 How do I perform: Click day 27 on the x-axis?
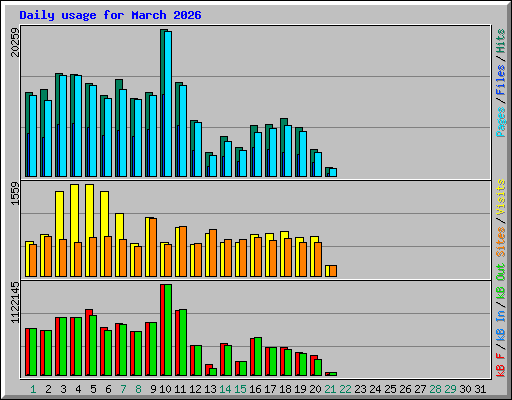click(420, 389)
